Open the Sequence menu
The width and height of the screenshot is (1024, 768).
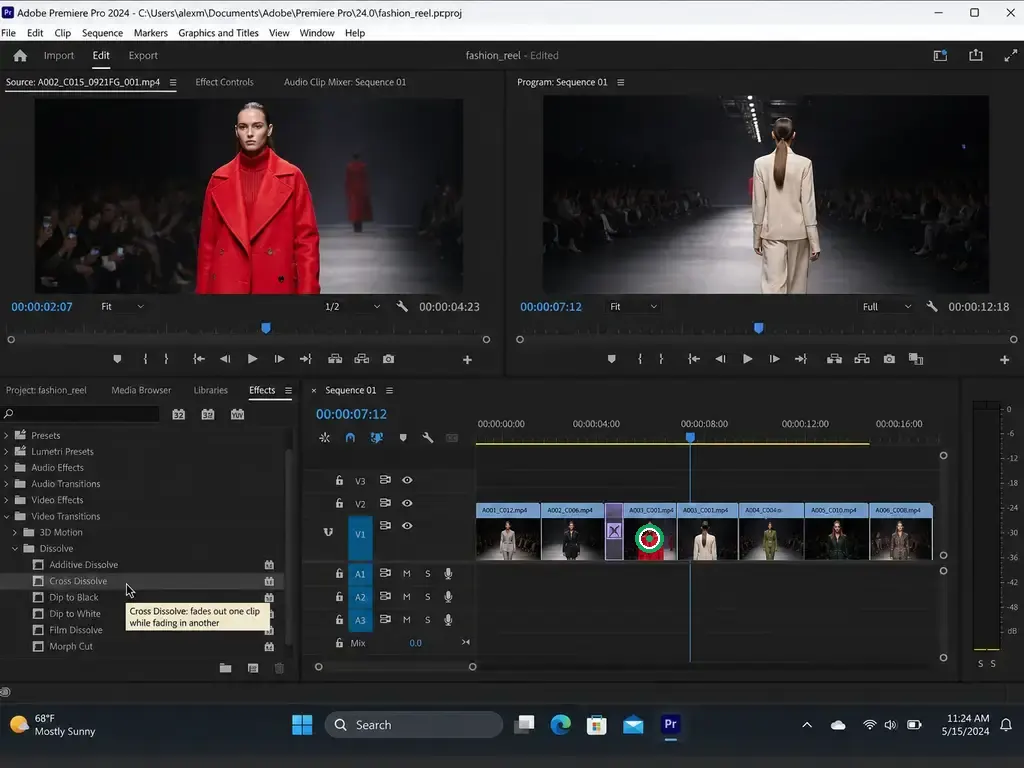click(102, 33)
